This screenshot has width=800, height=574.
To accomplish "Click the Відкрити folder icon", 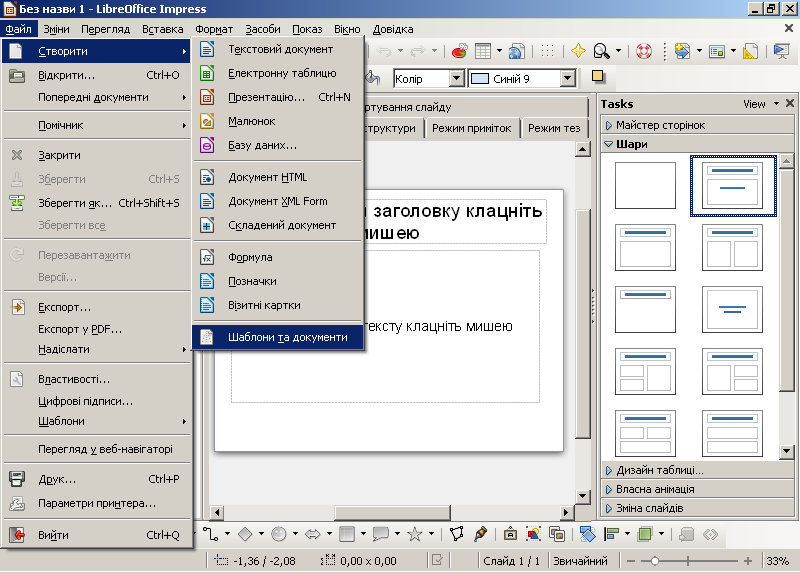I will click(17, 76).
